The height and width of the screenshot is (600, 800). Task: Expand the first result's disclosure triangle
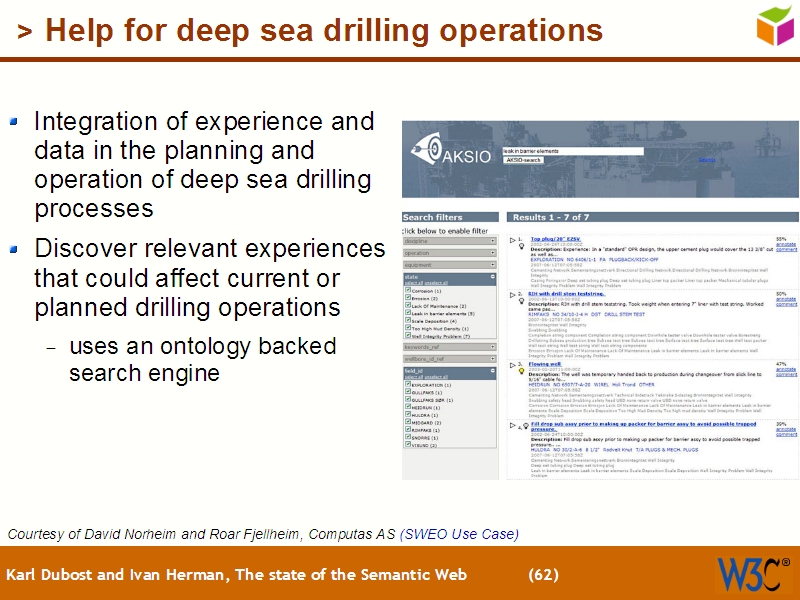(511, 238)
